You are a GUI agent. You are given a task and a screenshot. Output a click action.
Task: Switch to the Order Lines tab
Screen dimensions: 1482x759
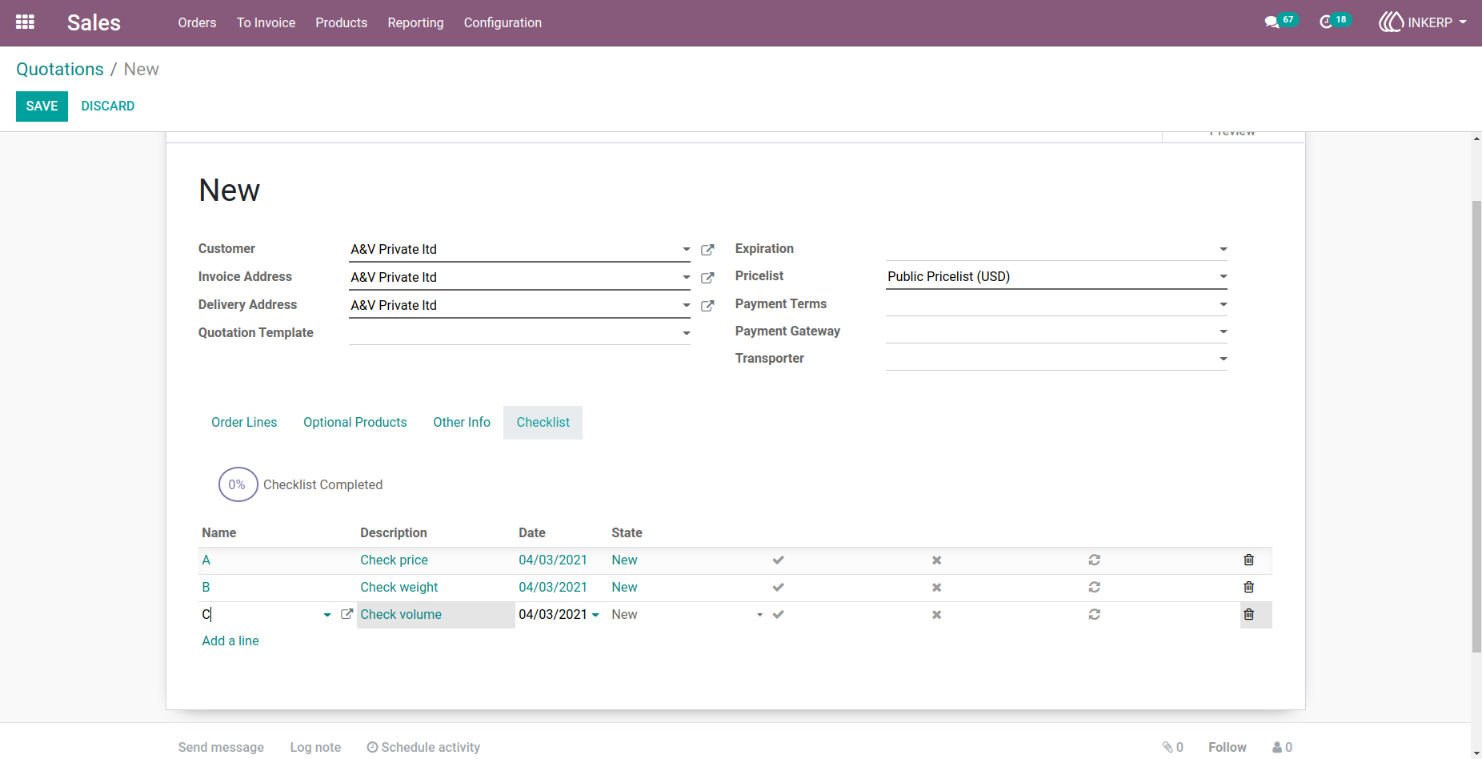click(x=244, y=422)
